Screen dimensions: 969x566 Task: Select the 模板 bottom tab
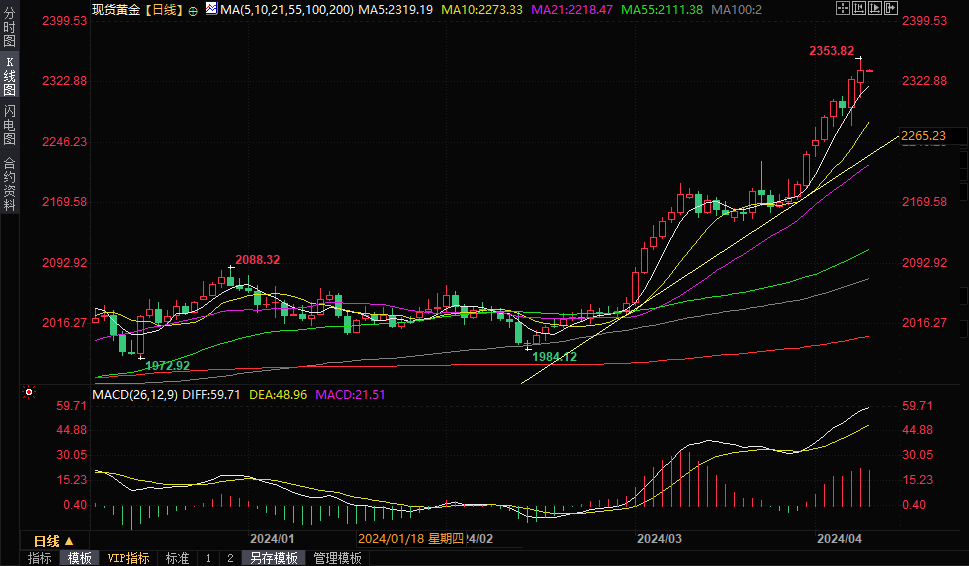point(79,558)
